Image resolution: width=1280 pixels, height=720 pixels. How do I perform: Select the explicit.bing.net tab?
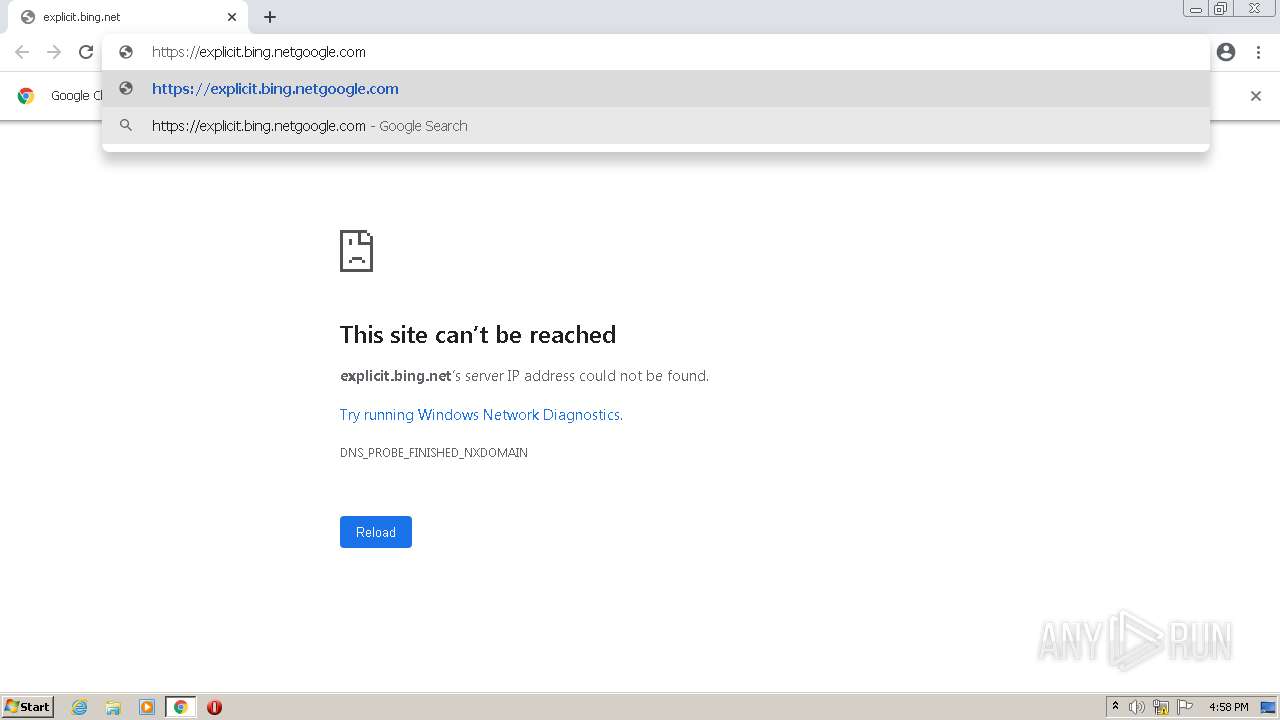coord(126,17)
